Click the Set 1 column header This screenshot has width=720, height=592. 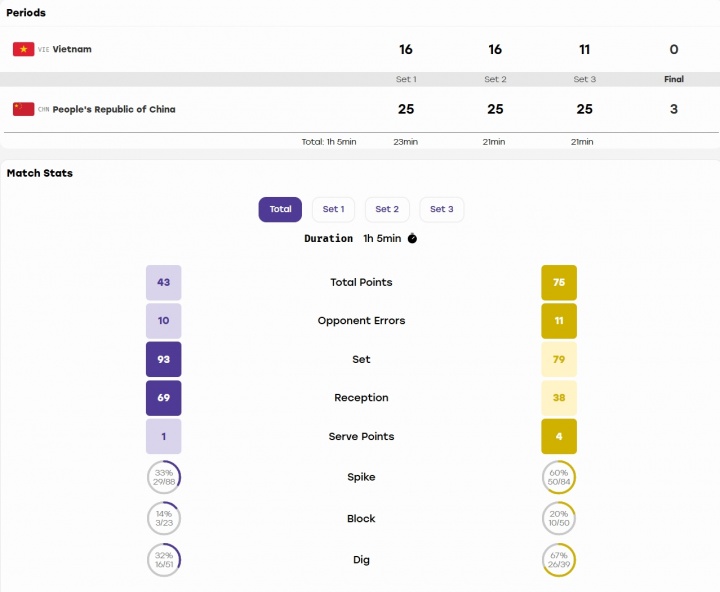coord(406,79)
